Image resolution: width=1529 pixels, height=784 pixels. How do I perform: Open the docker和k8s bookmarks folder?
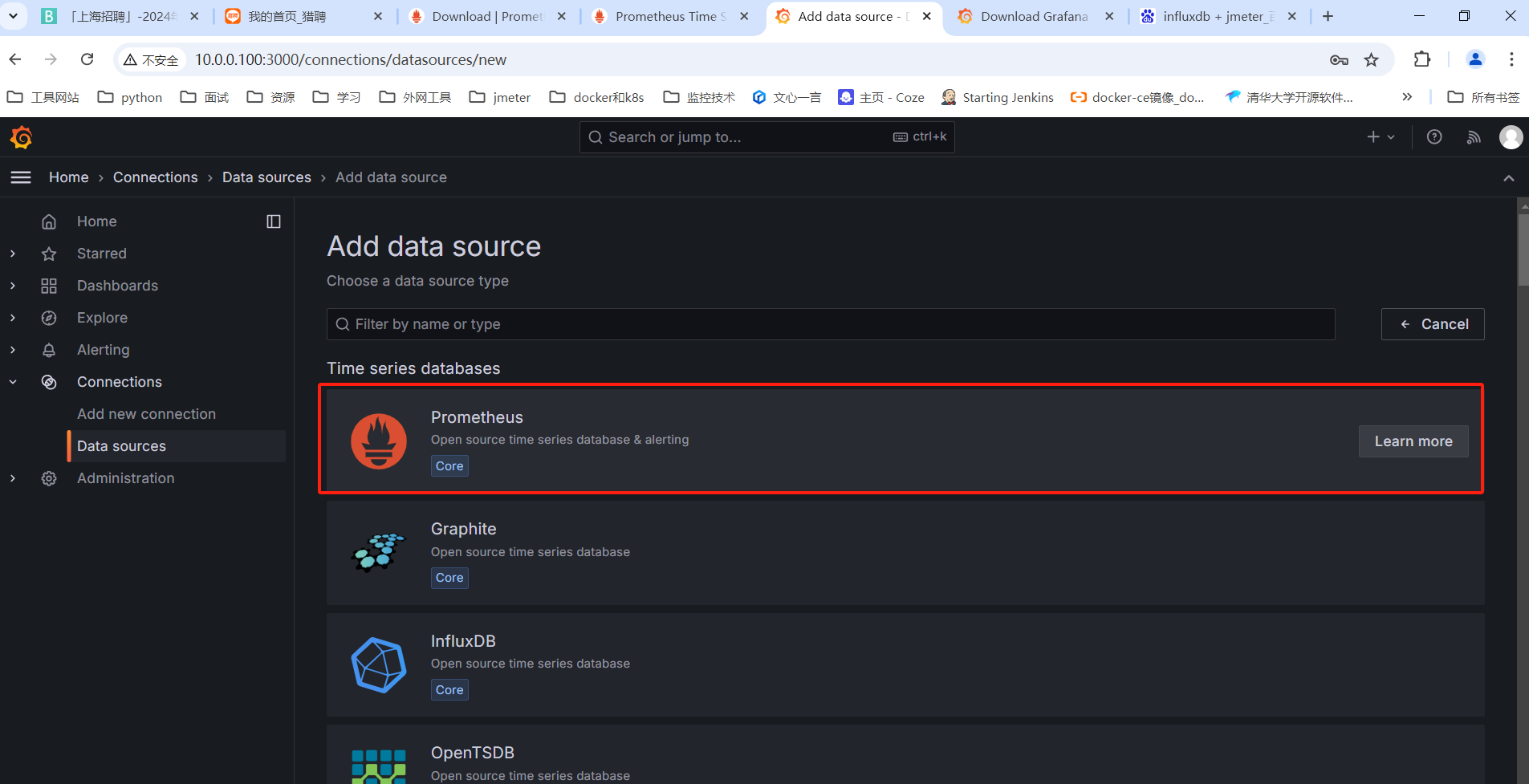pyautogui.click(x=596, y=97)
